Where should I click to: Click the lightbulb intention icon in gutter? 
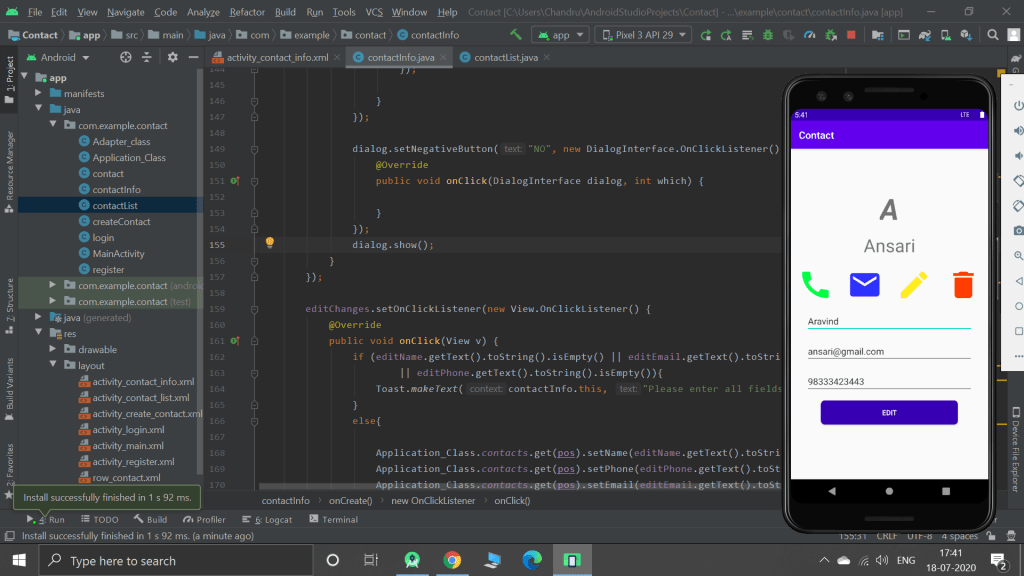click(x=269, y=243)
